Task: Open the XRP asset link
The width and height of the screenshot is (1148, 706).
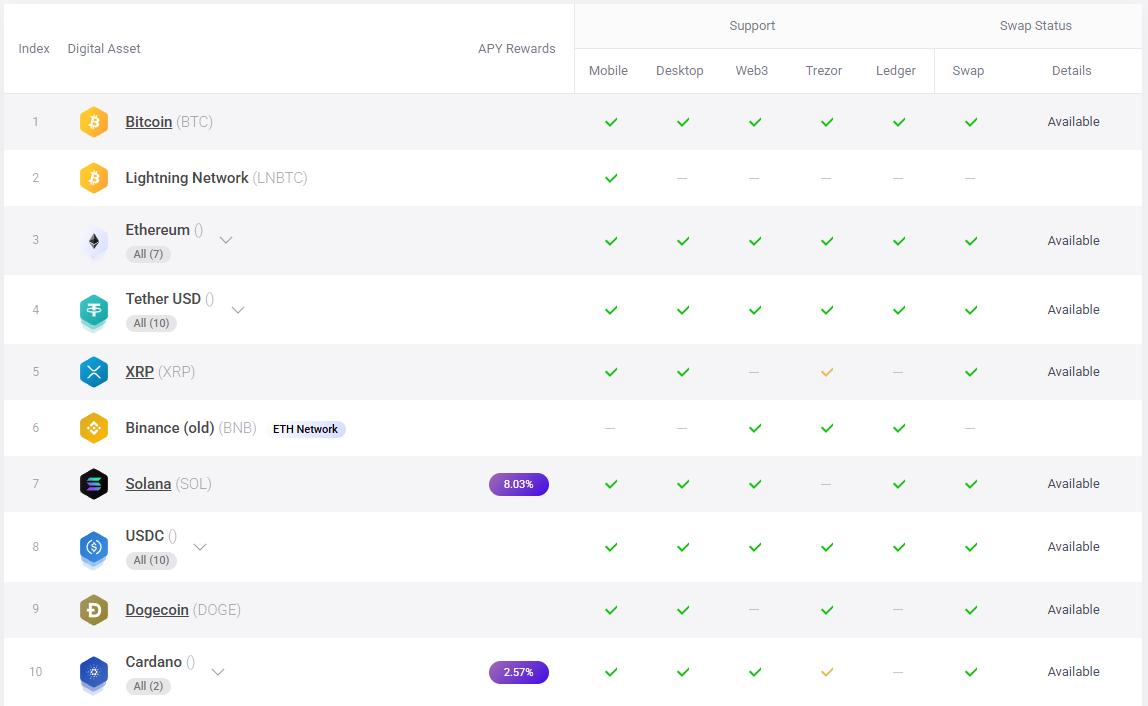Action: (x=139, y=371)
